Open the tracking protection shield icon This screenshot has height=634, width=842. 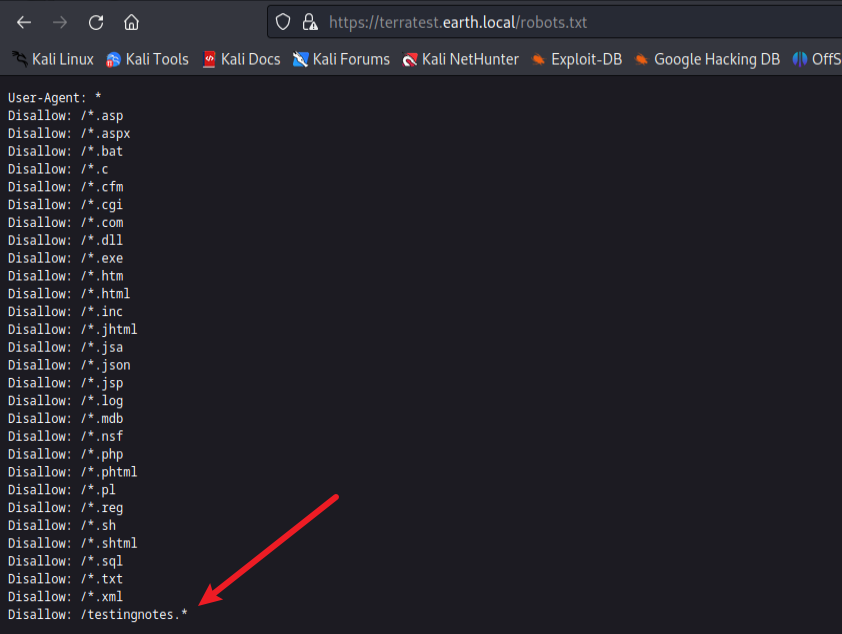[283, 22]
